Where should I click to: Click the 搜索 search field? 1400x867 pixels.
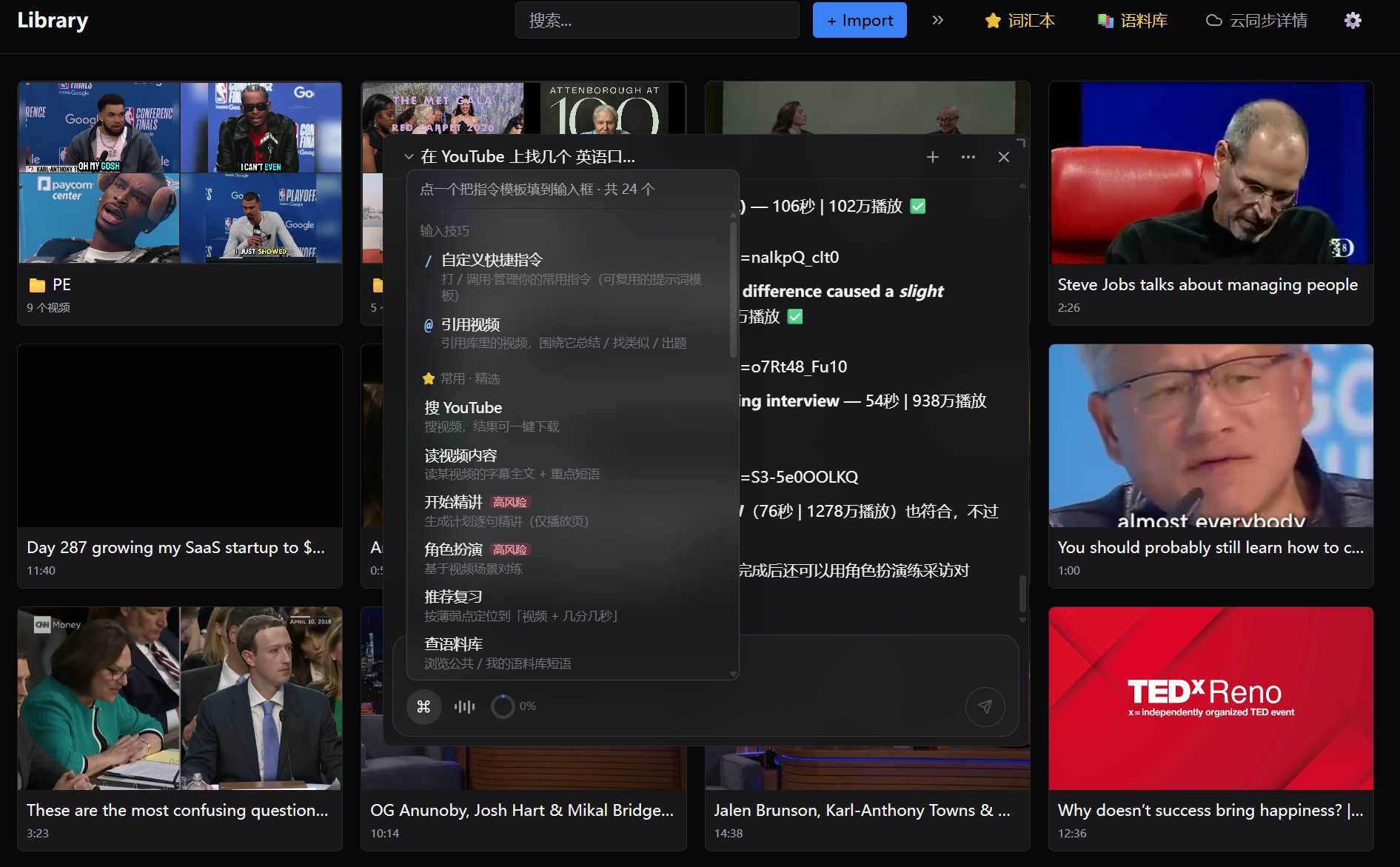(x=657, y=20)
